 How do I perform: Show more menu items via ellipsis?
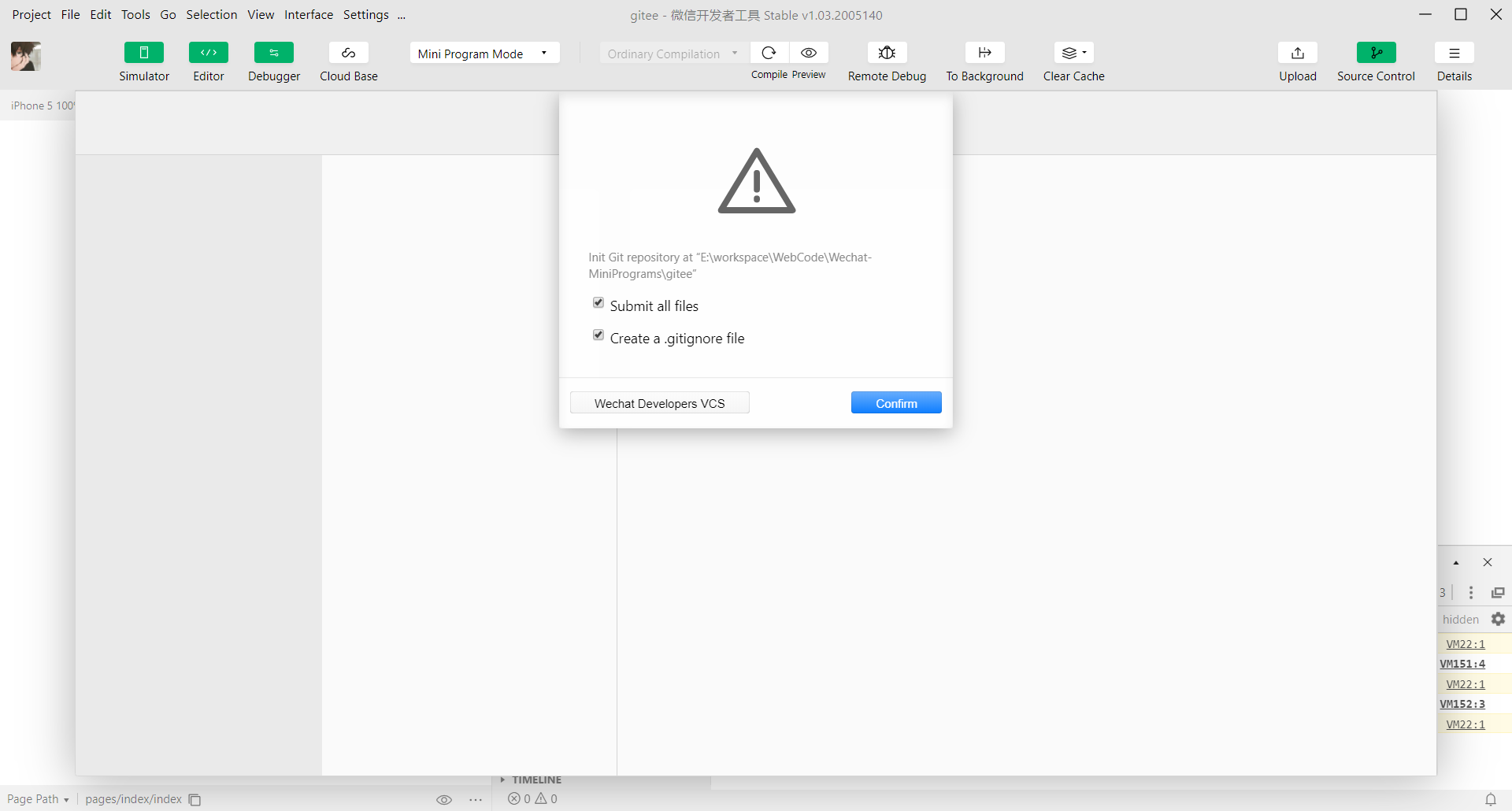point(402,15)
